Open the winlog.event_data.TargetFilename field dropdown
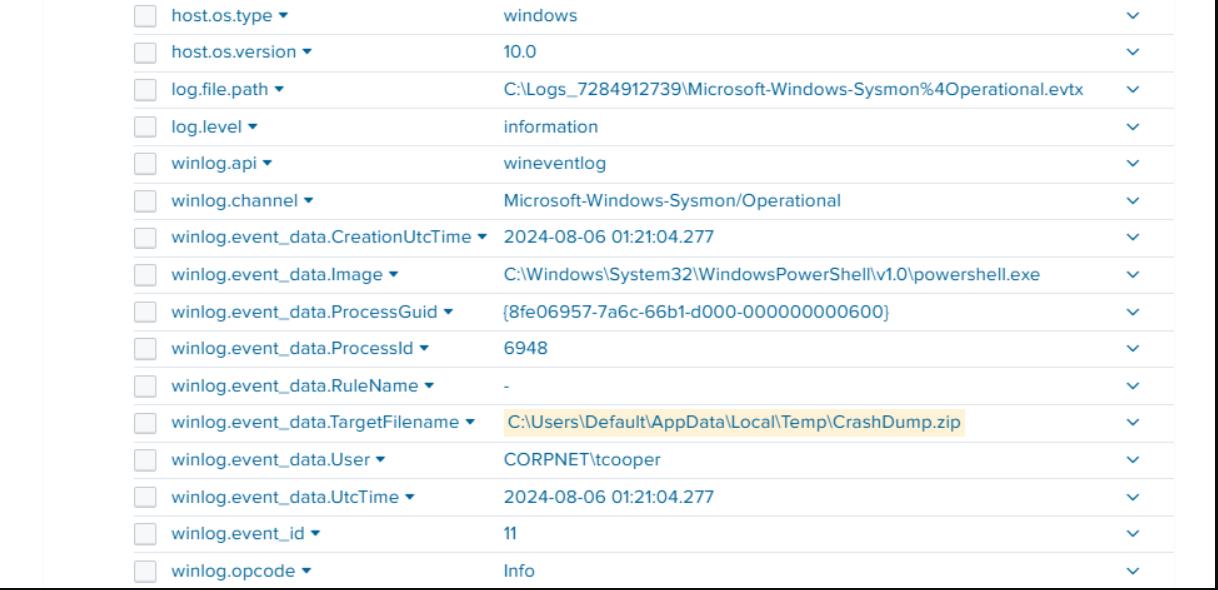 pos(469,423)
